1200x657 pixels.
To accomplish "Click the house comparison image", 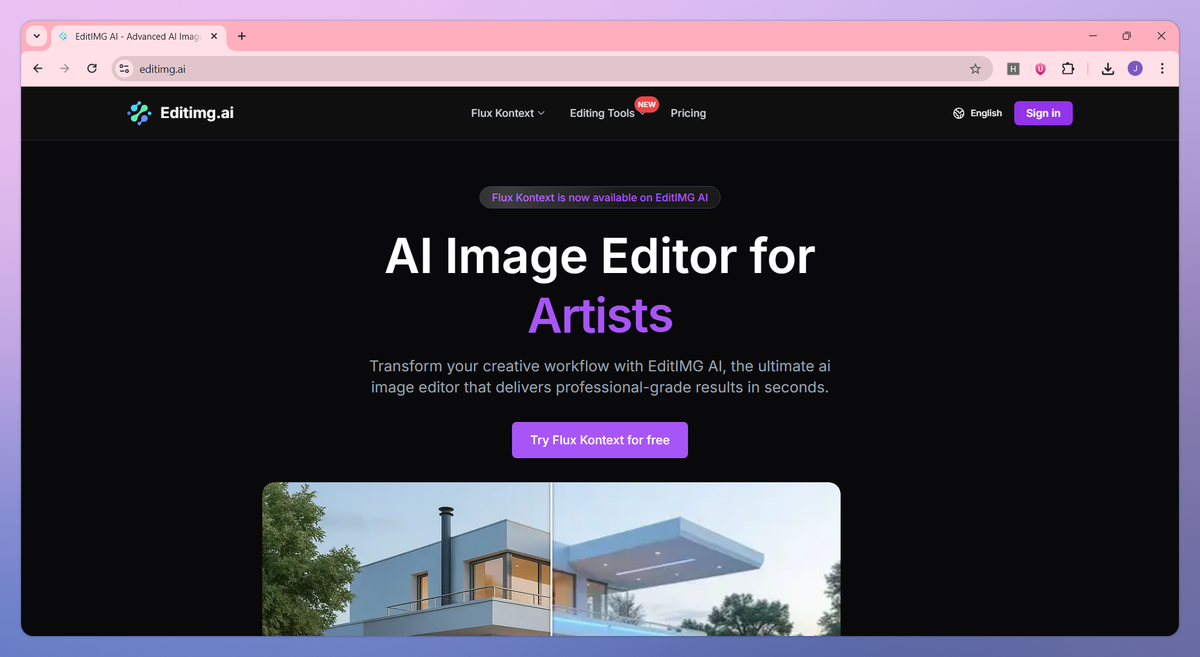I will (x=551, y=559).
